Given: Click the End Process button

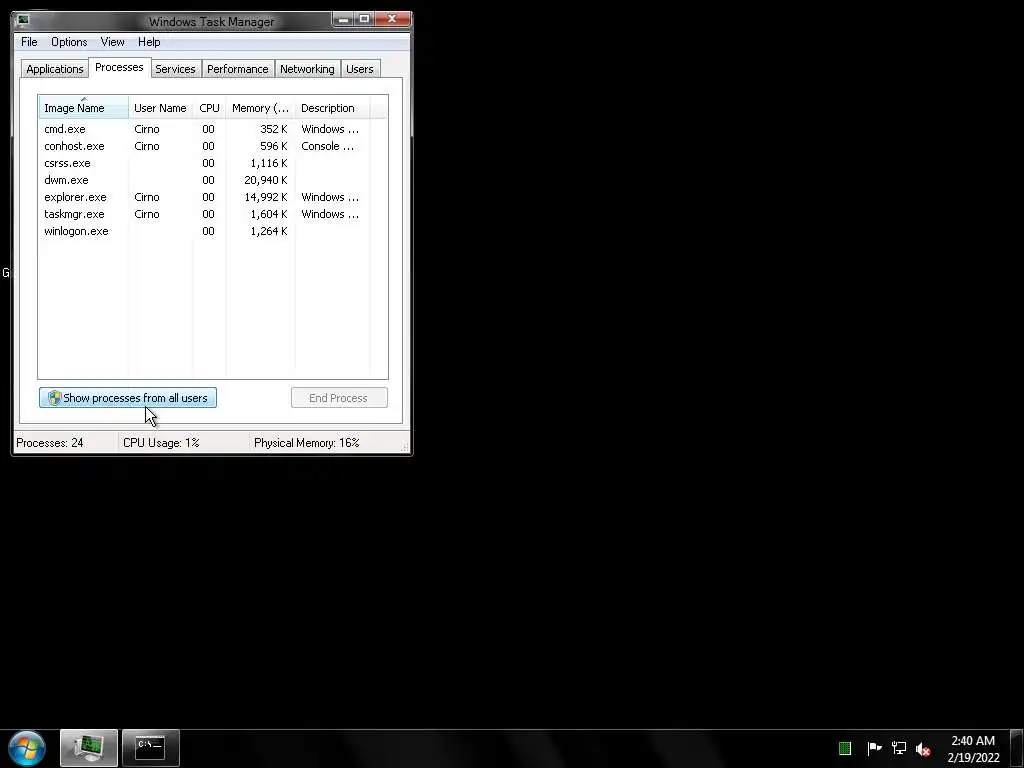Looking at the screenshot, I should click(339, 398).
